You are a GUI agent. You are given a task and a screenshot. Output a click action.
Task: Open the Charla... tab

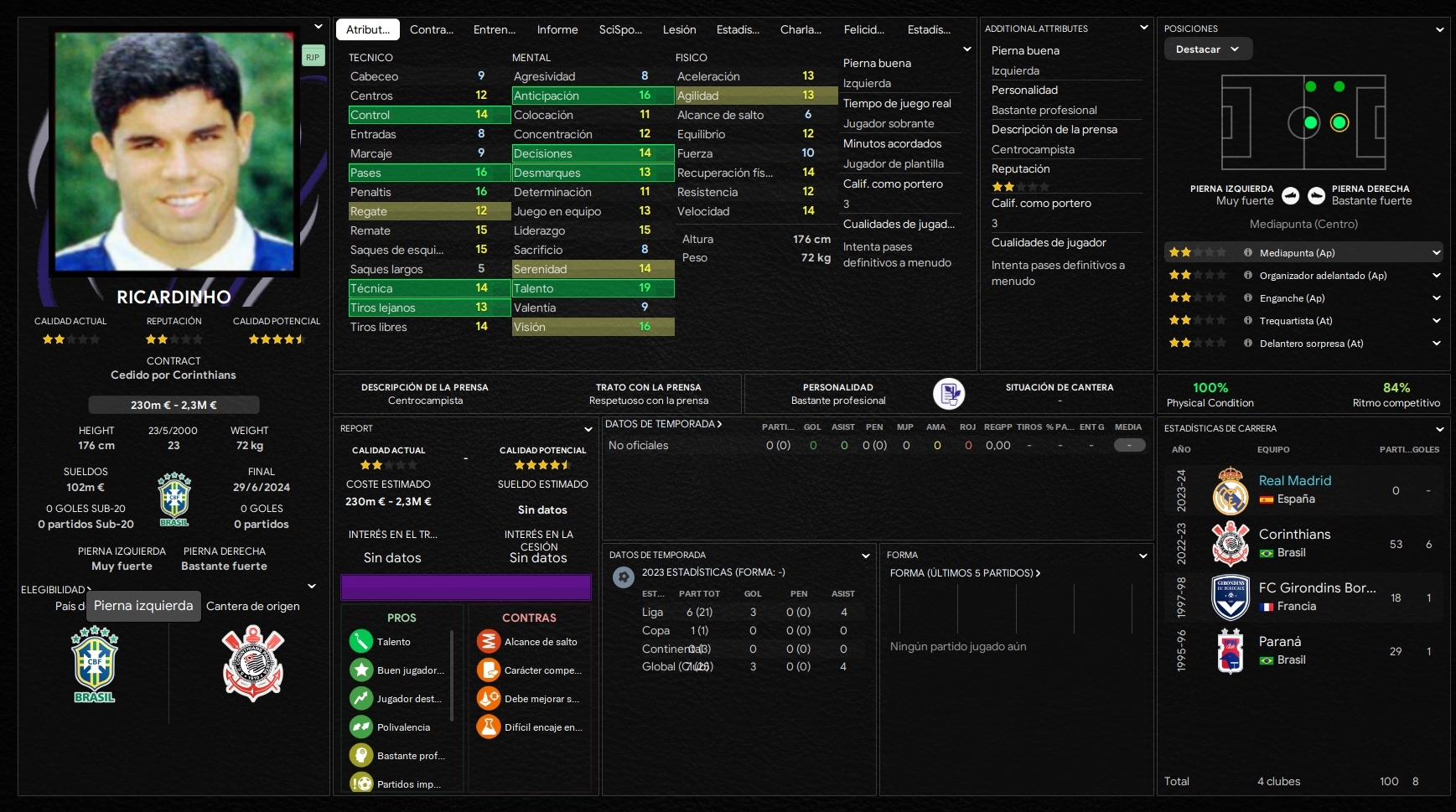pyautogui.click(x=801, y=29)
